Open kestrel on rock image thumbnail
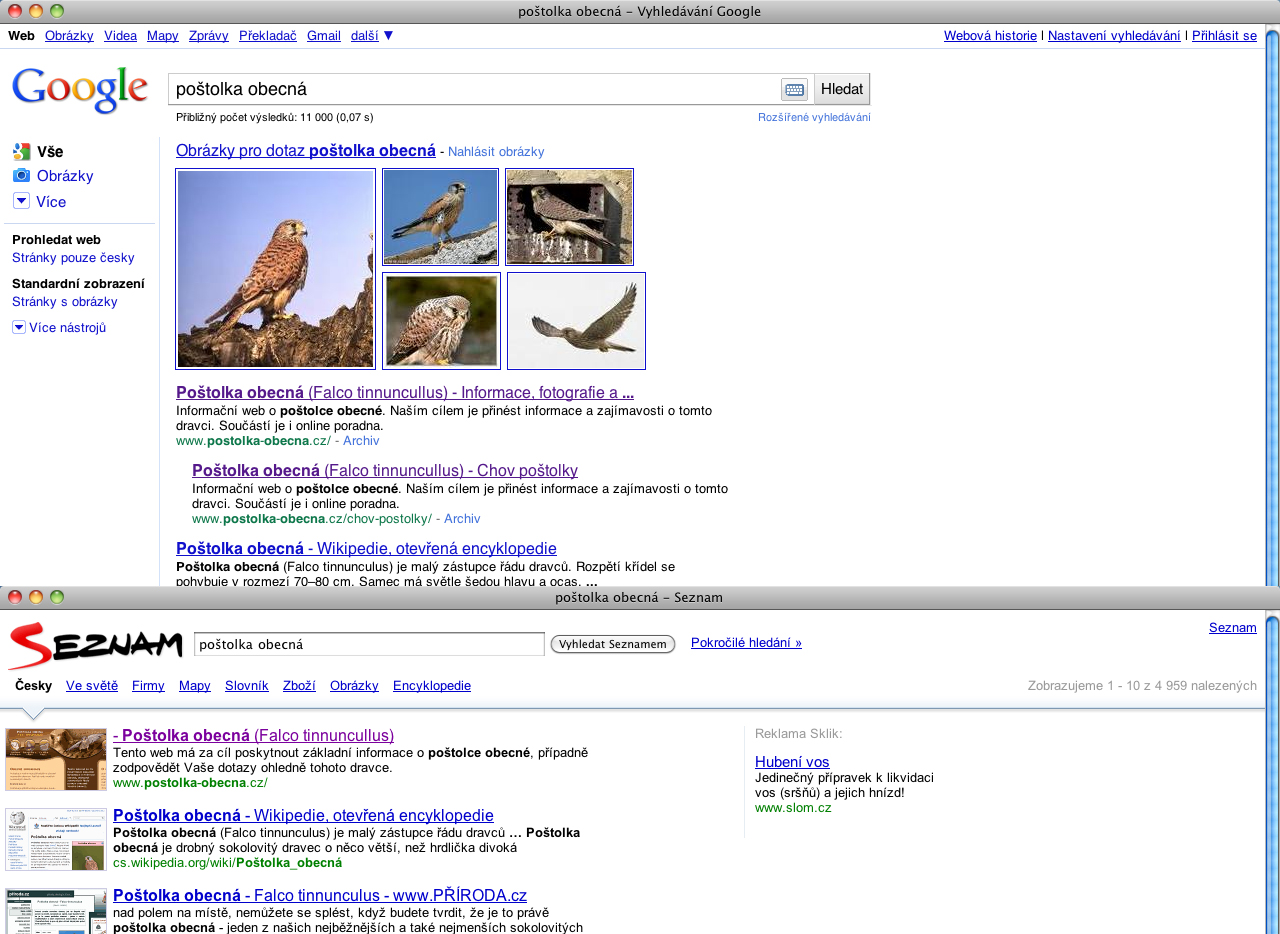Screen dimensions: 1280x934 coord(440,217)
